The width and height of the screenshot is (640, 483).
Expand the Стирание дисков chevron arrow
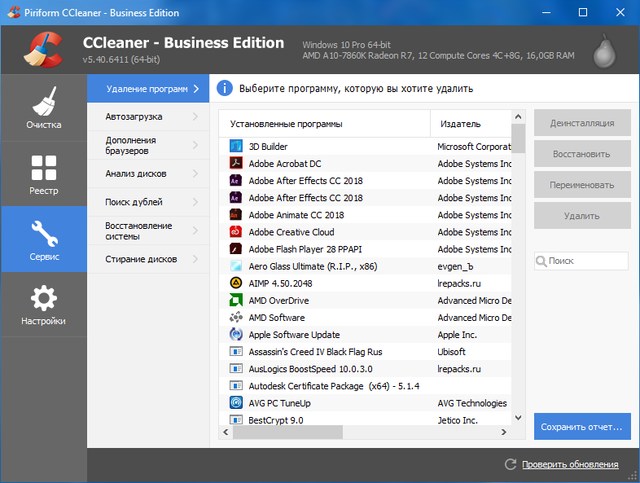tap(198, 259)
